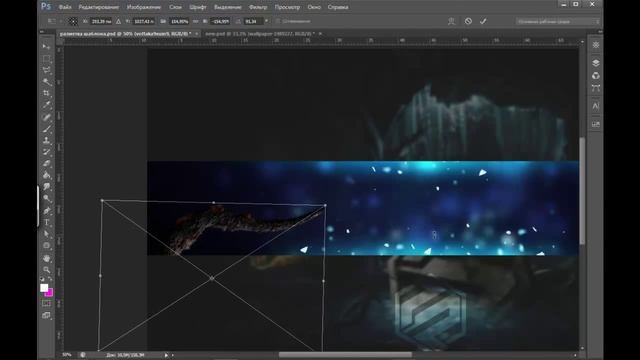
Task: Cancel the transform in the options bar
Action: click(468, 21)
